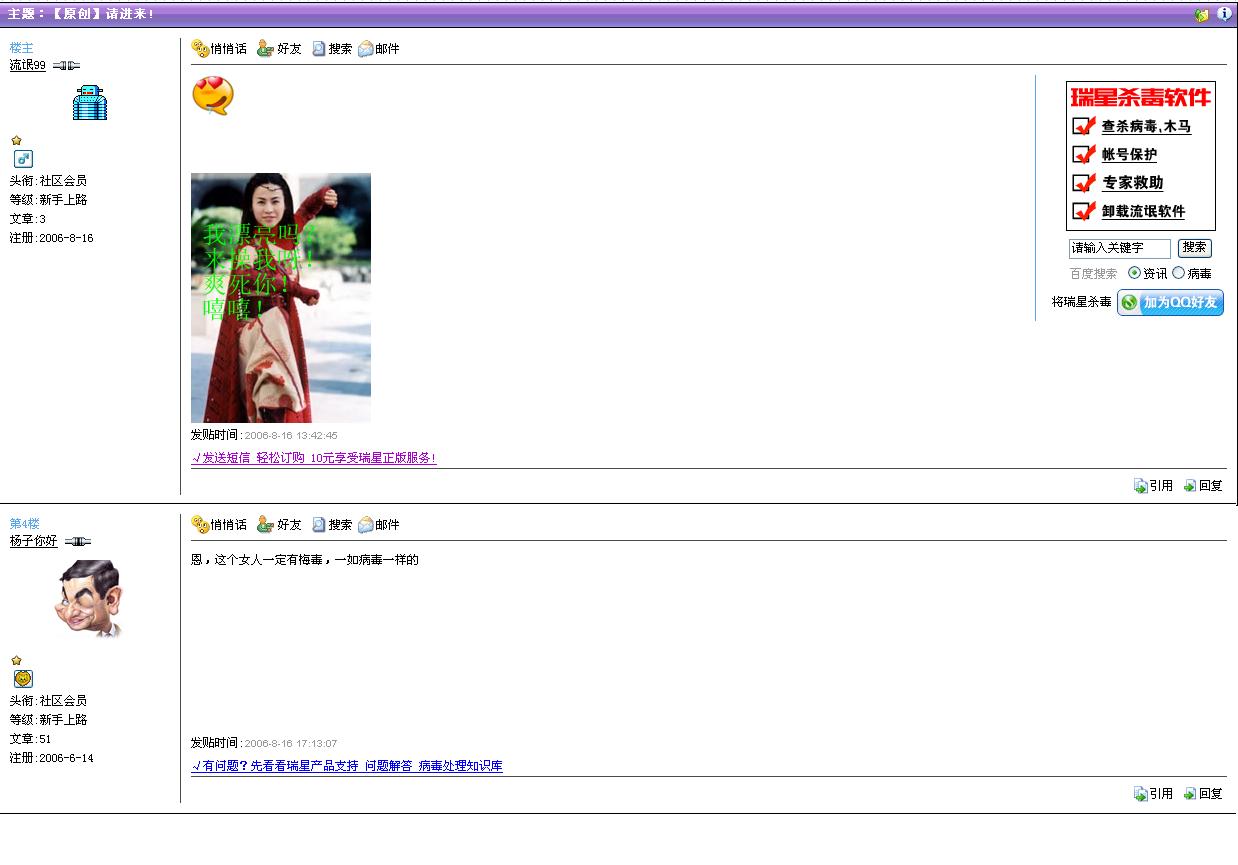Click the blue info icon in the title bar

(x=1224, y=15)
